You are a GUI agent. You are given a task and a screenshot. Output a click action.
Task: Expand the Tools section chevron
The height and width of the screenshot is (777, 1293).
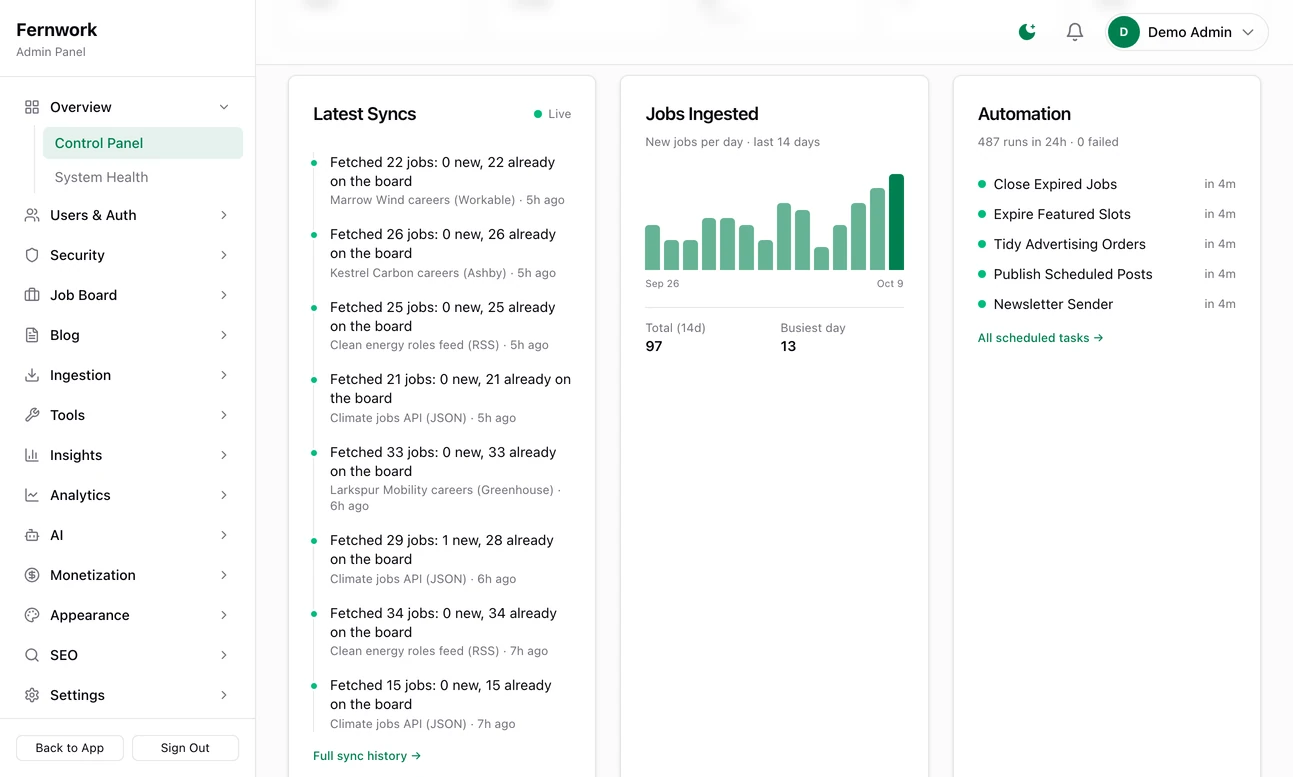(224, 415)
